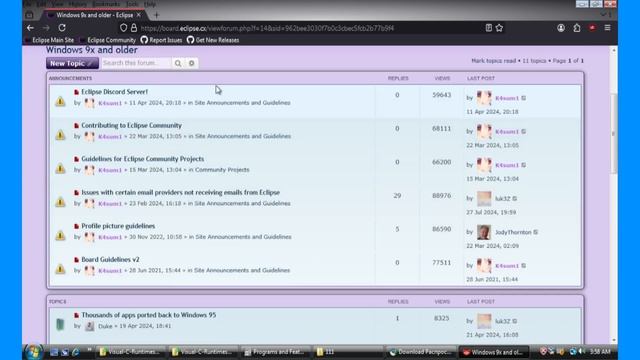This screenshot has width=640, height=360.
Task: Close the Windows 9x and older tab
Action: coord(139,15)
